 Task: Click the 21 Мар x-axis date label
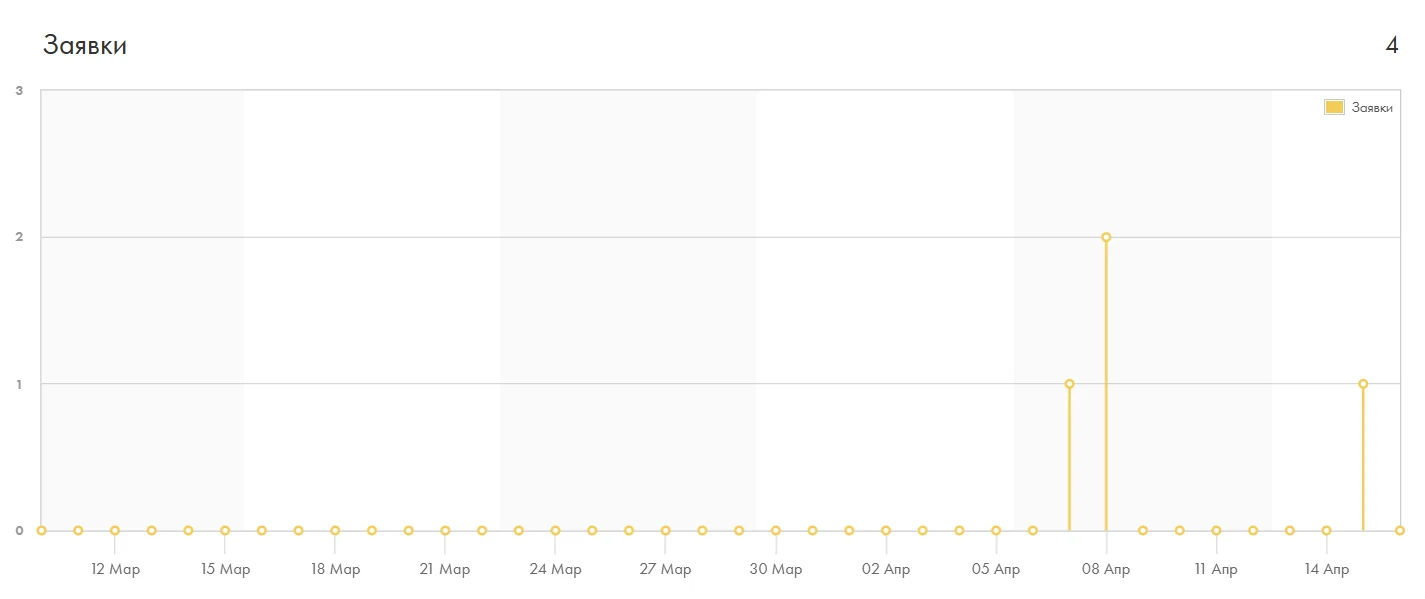tap(445, 570)
